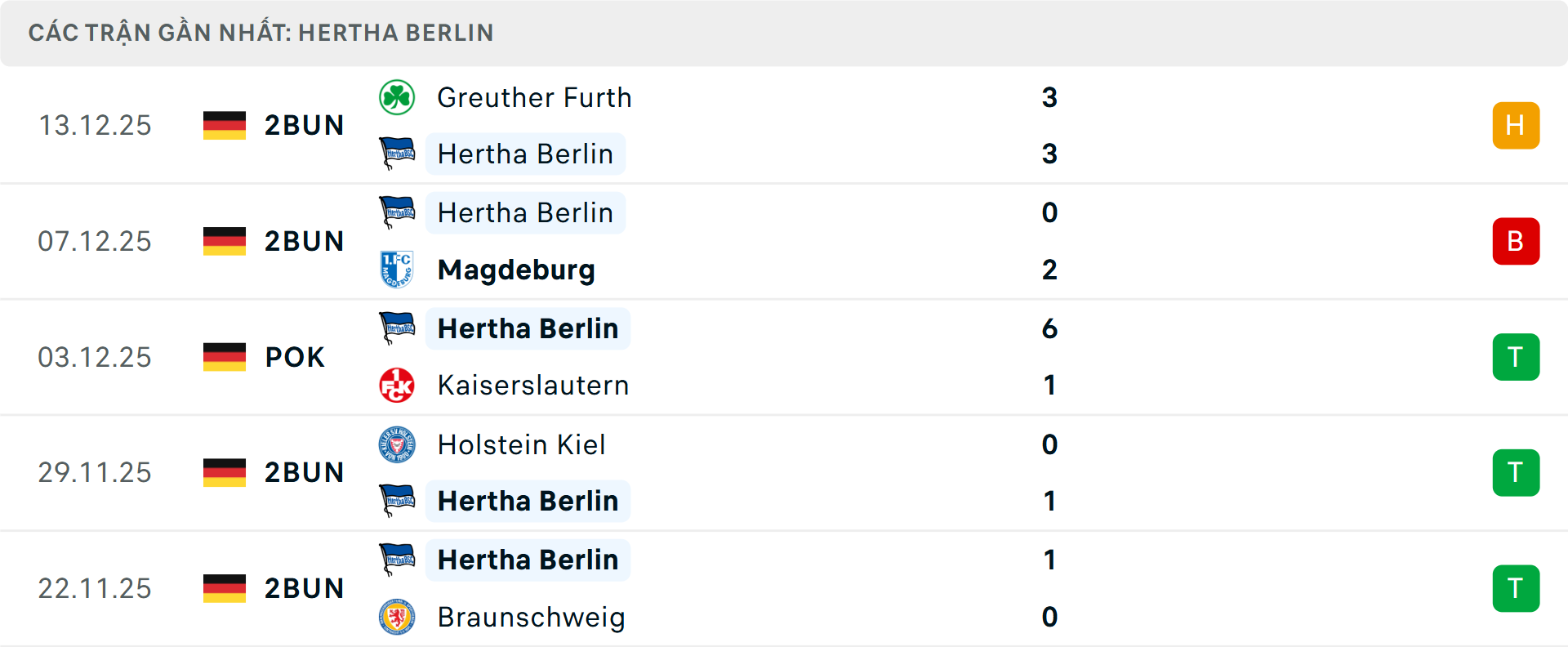
Task: Click the German flag next to POK
Action: [x=225, y=356]
